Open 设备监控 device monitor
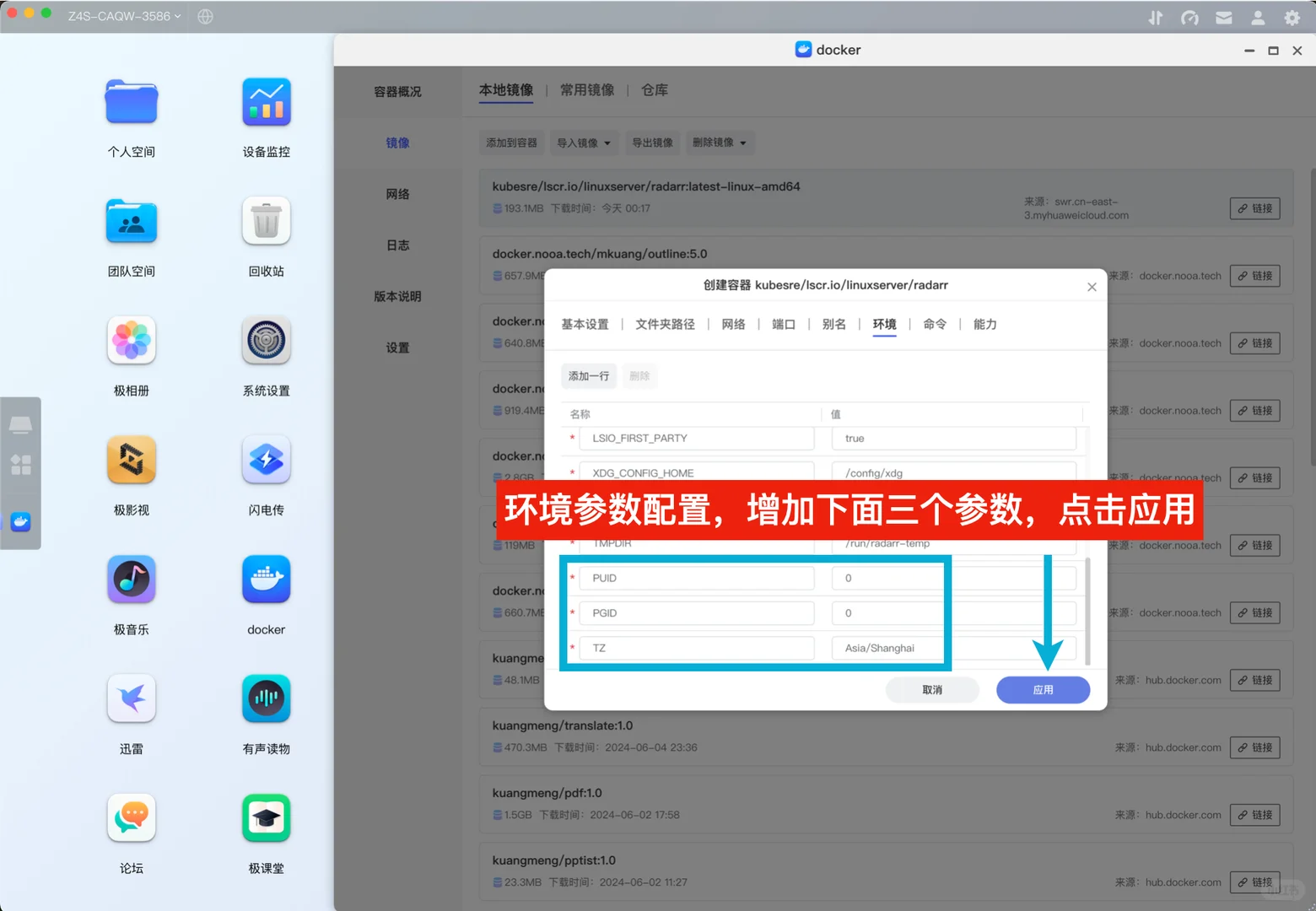 [266, 102]
